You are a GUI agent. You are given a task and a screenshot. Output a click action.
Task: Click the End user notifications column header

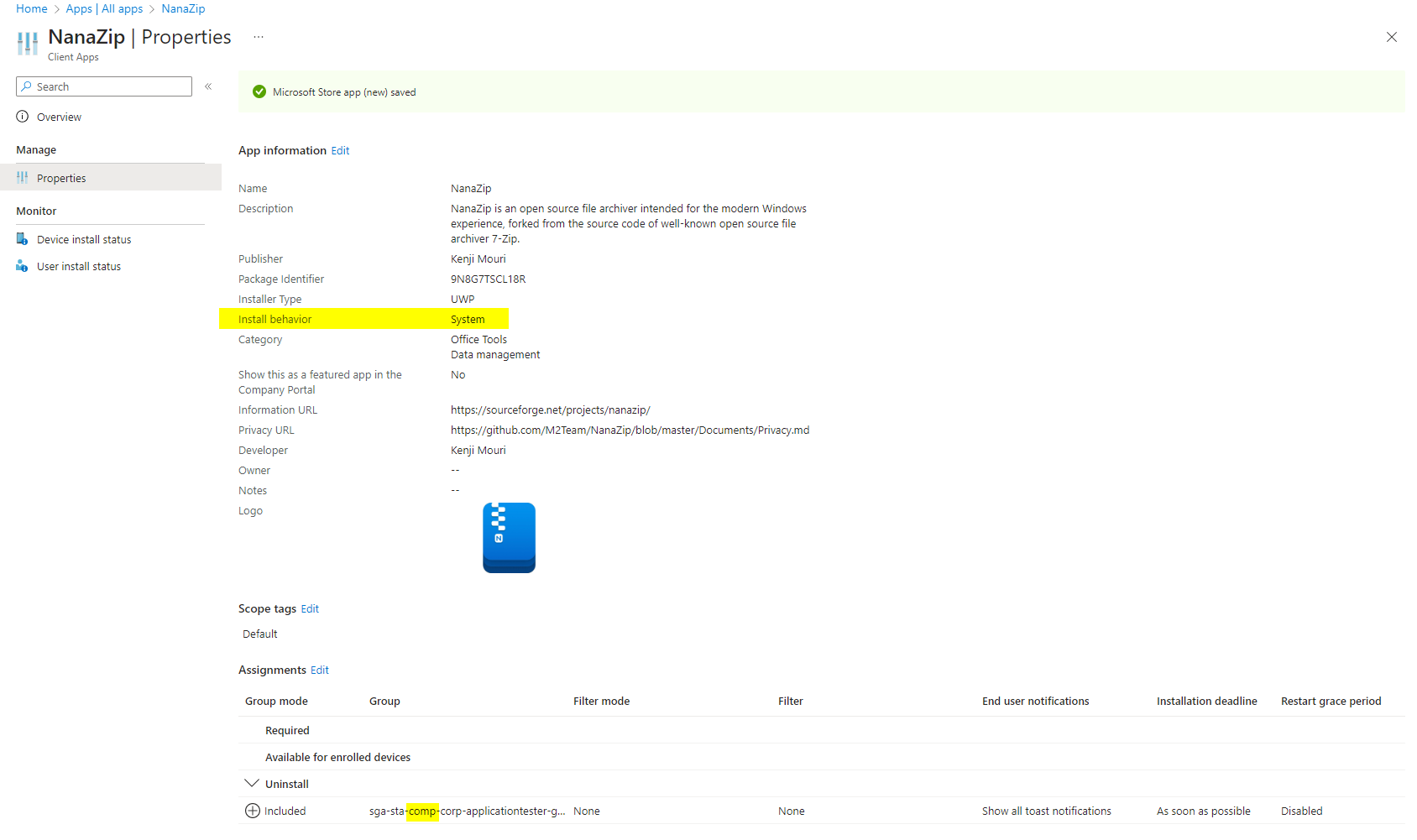(1035, 702)
